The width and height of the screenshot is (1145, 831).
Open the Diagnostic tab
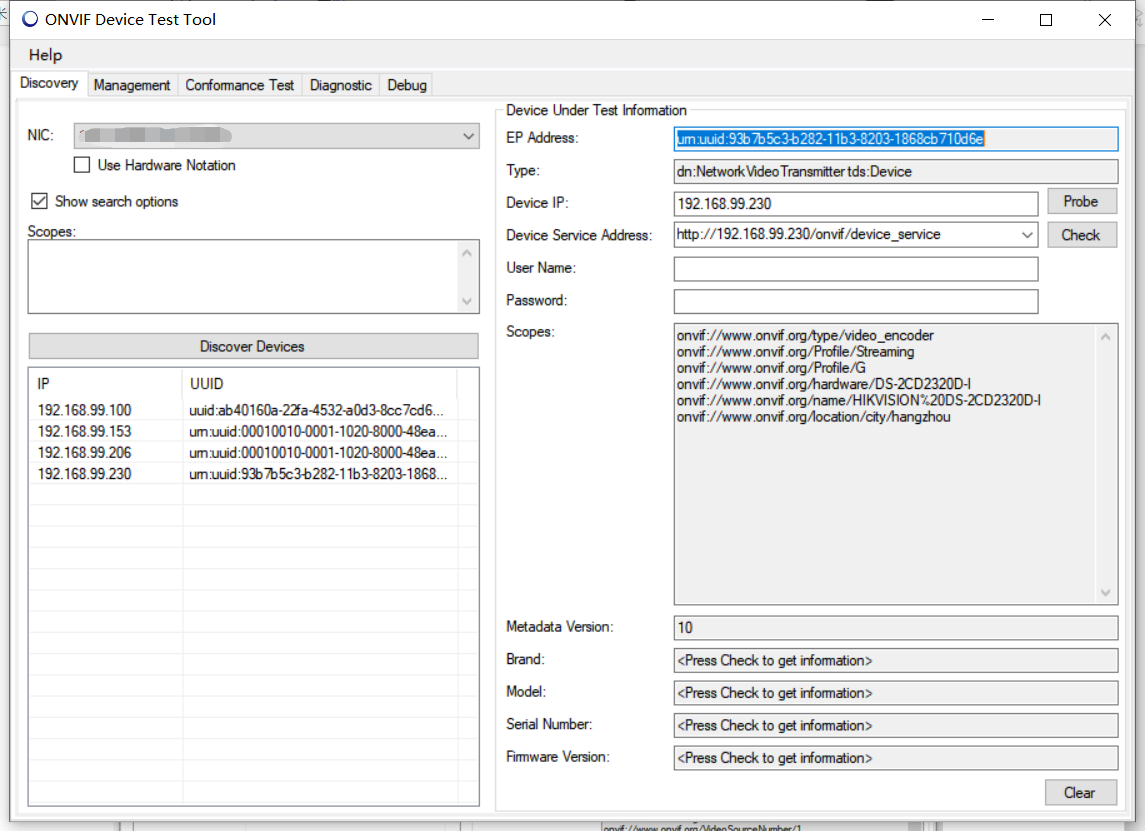340,85
